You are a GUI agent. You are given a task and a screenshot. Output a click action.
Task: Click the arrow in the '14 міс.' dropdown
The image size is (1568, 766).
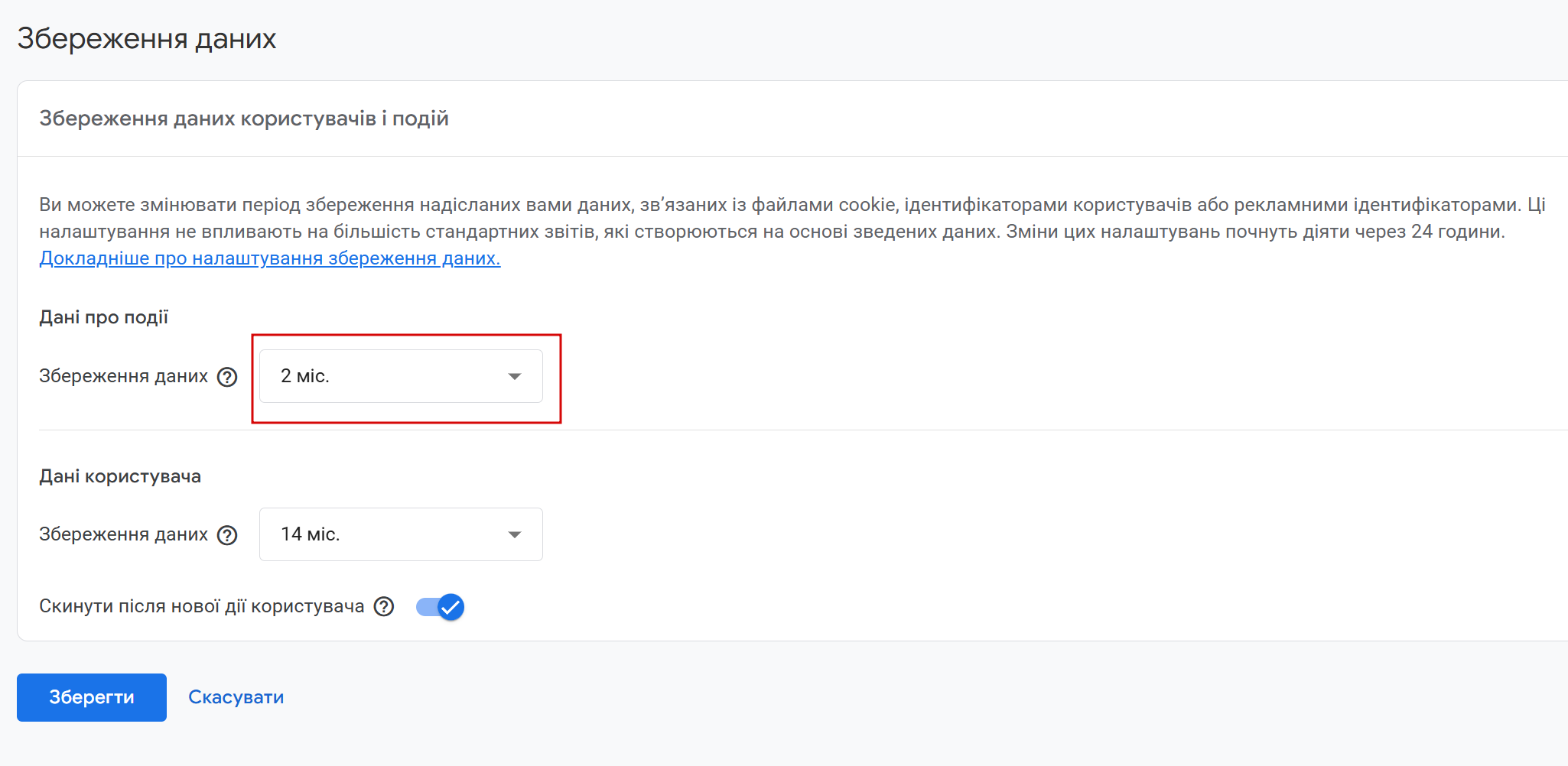pos(515,534)
